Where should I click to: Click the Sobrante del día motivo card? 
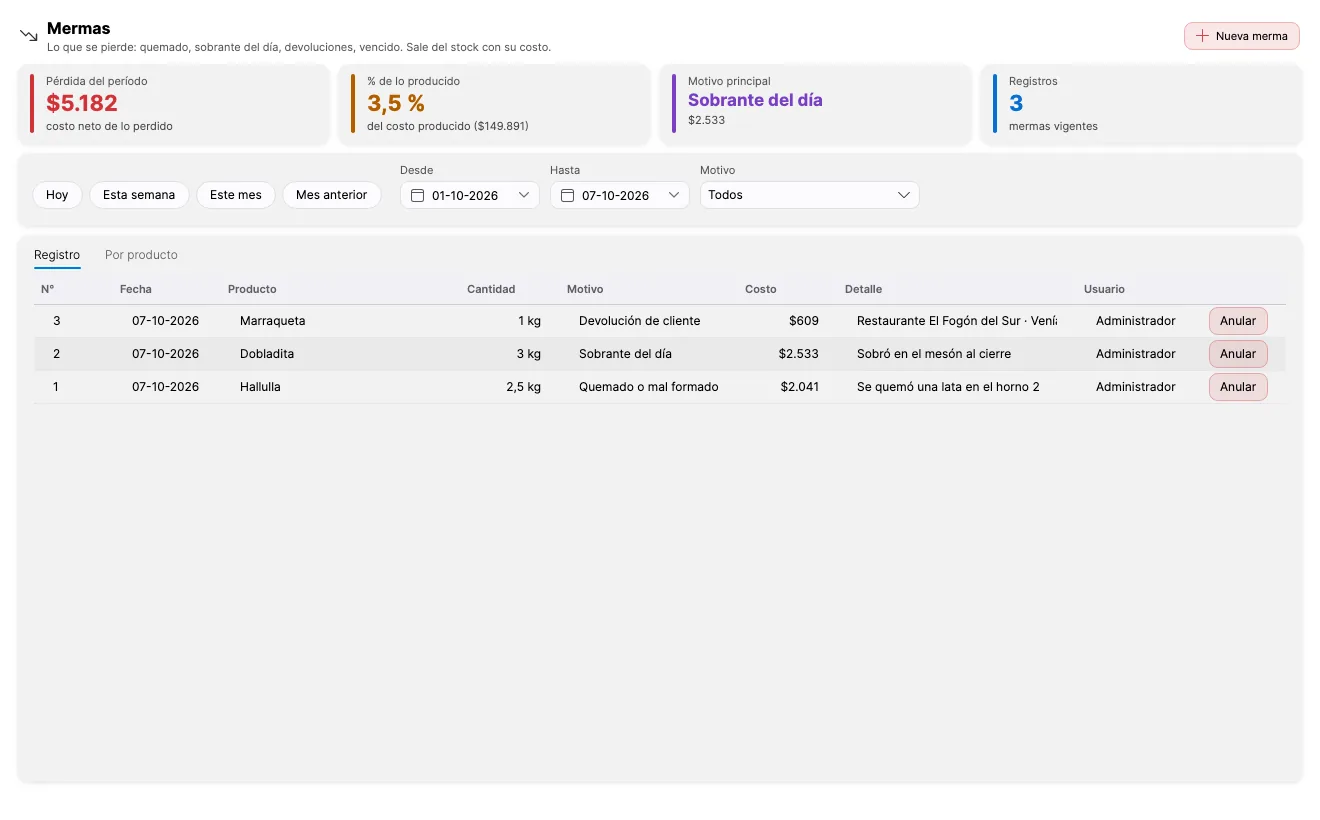[x=815, y=104]
